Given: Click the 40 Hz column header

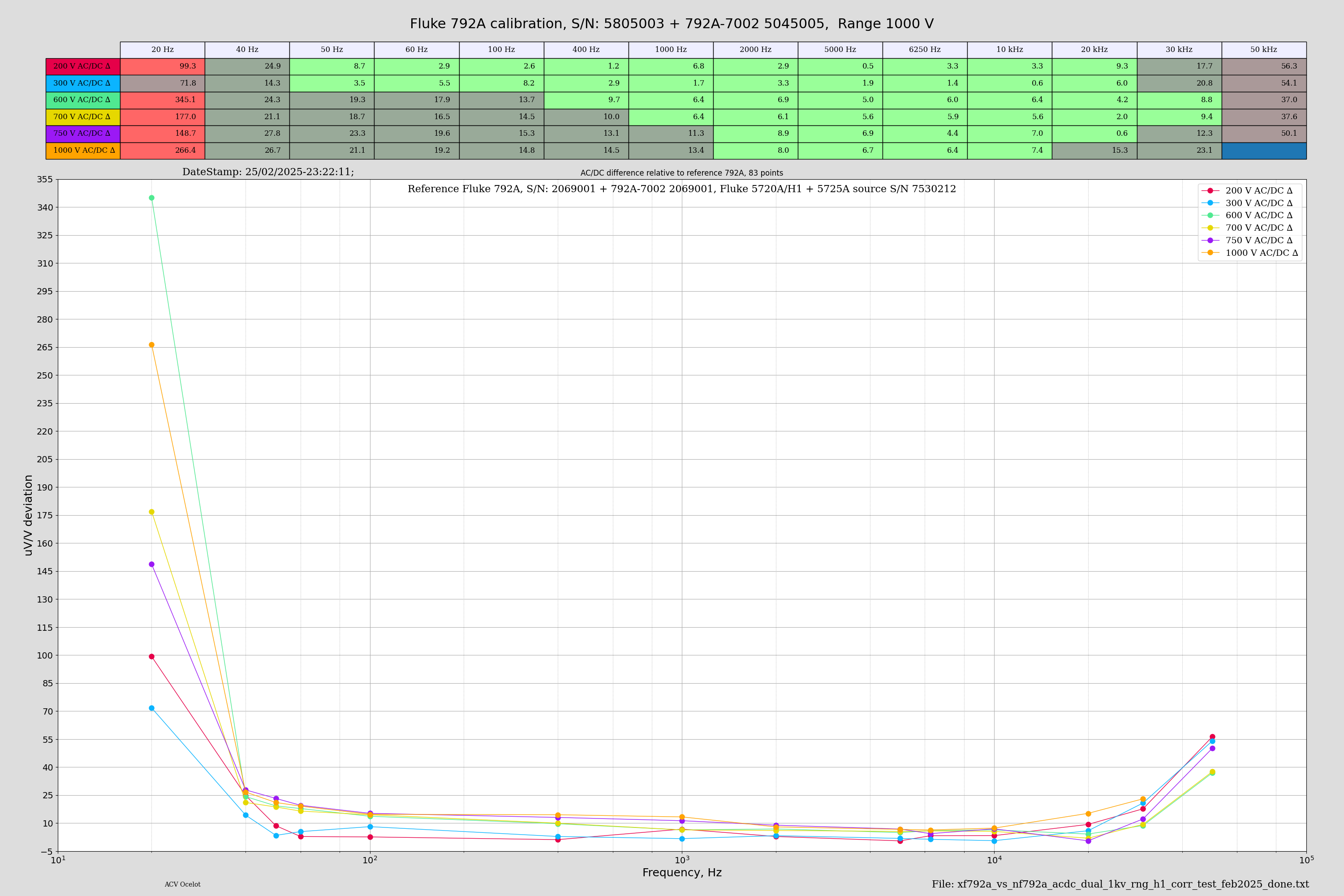Looking at the screenshot, I should [247, 50].
